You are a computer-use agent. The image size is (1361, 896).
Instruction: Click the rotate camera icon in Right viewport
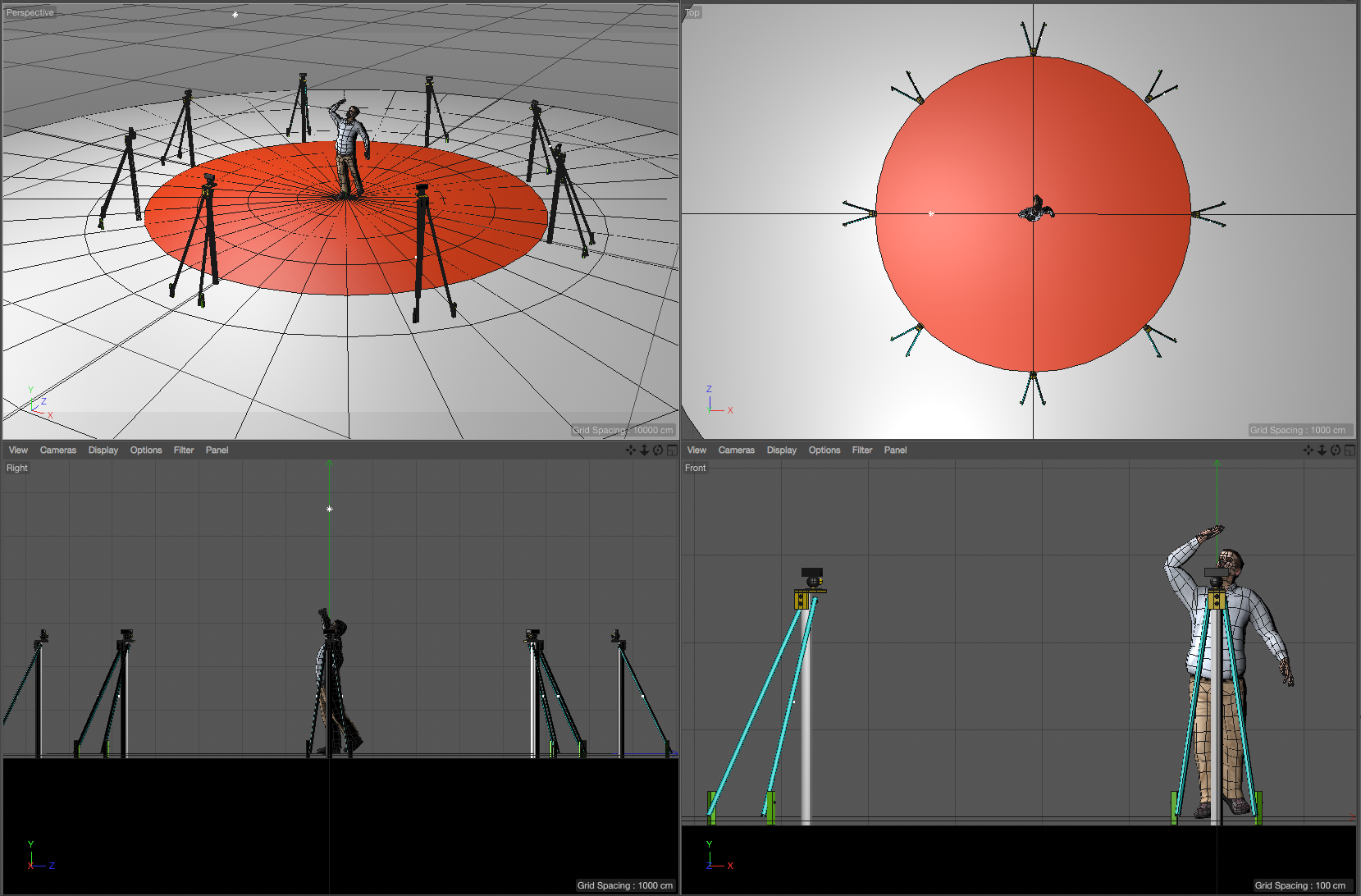(x=658, y=450)
